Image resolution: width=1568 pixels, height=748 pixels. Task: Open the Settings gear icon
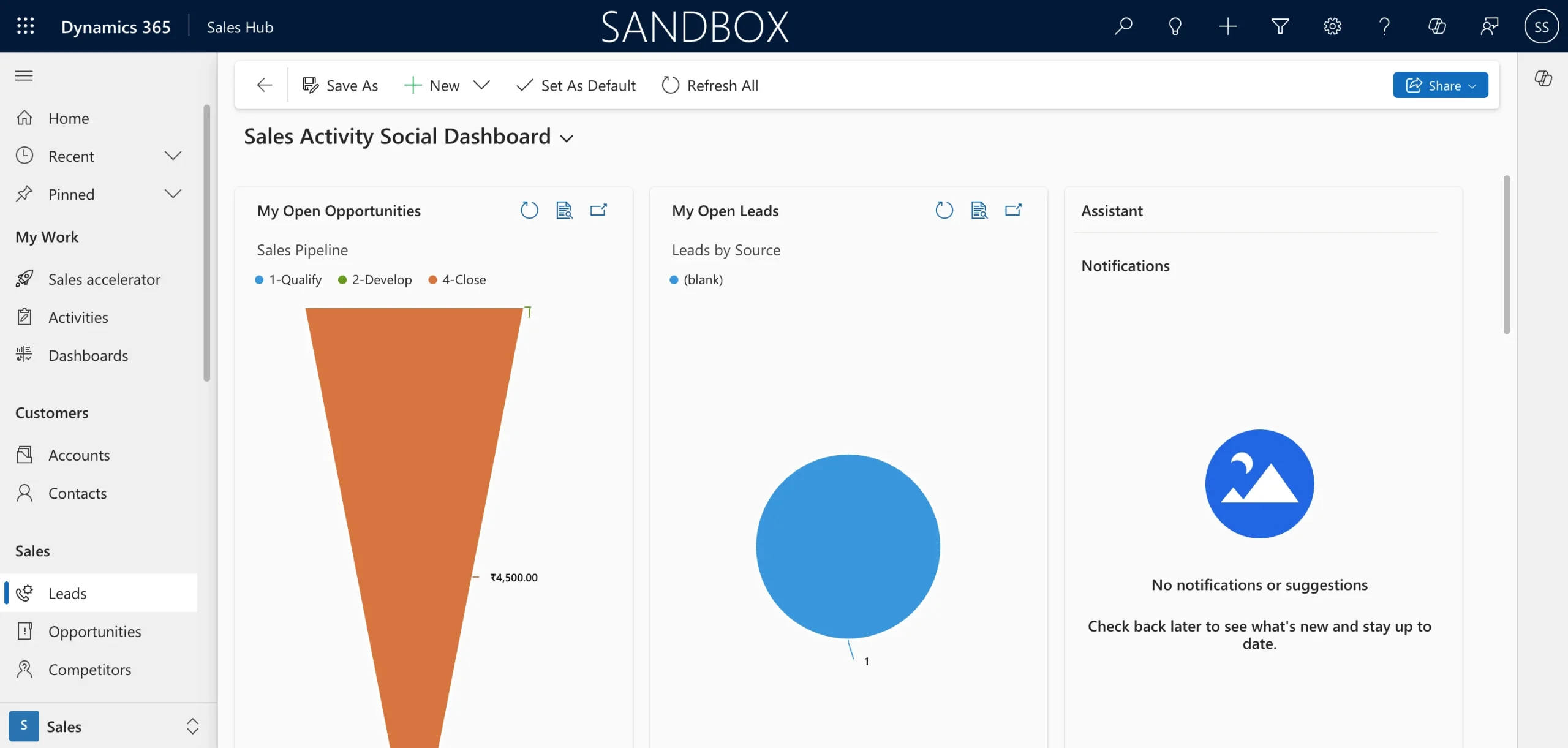1333,26
